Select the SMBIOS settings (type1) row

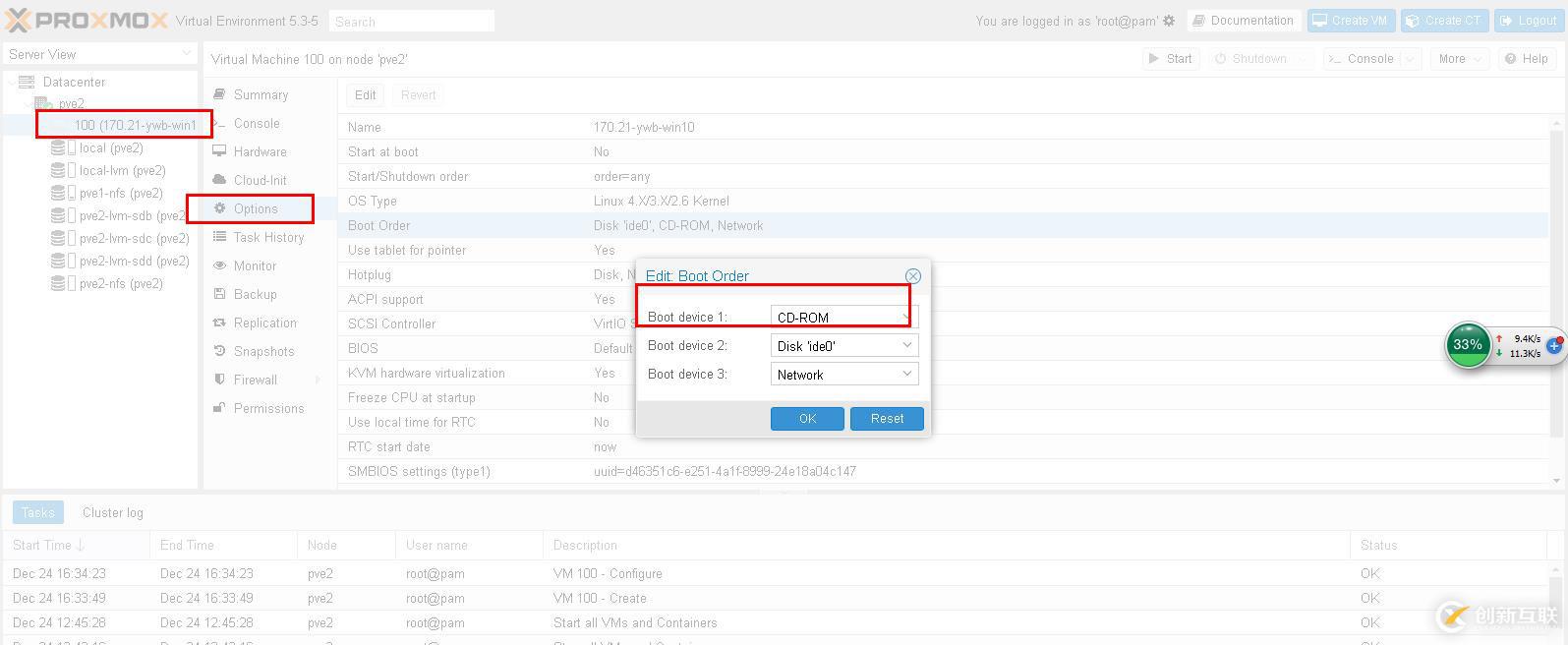[x=944, y=471]
